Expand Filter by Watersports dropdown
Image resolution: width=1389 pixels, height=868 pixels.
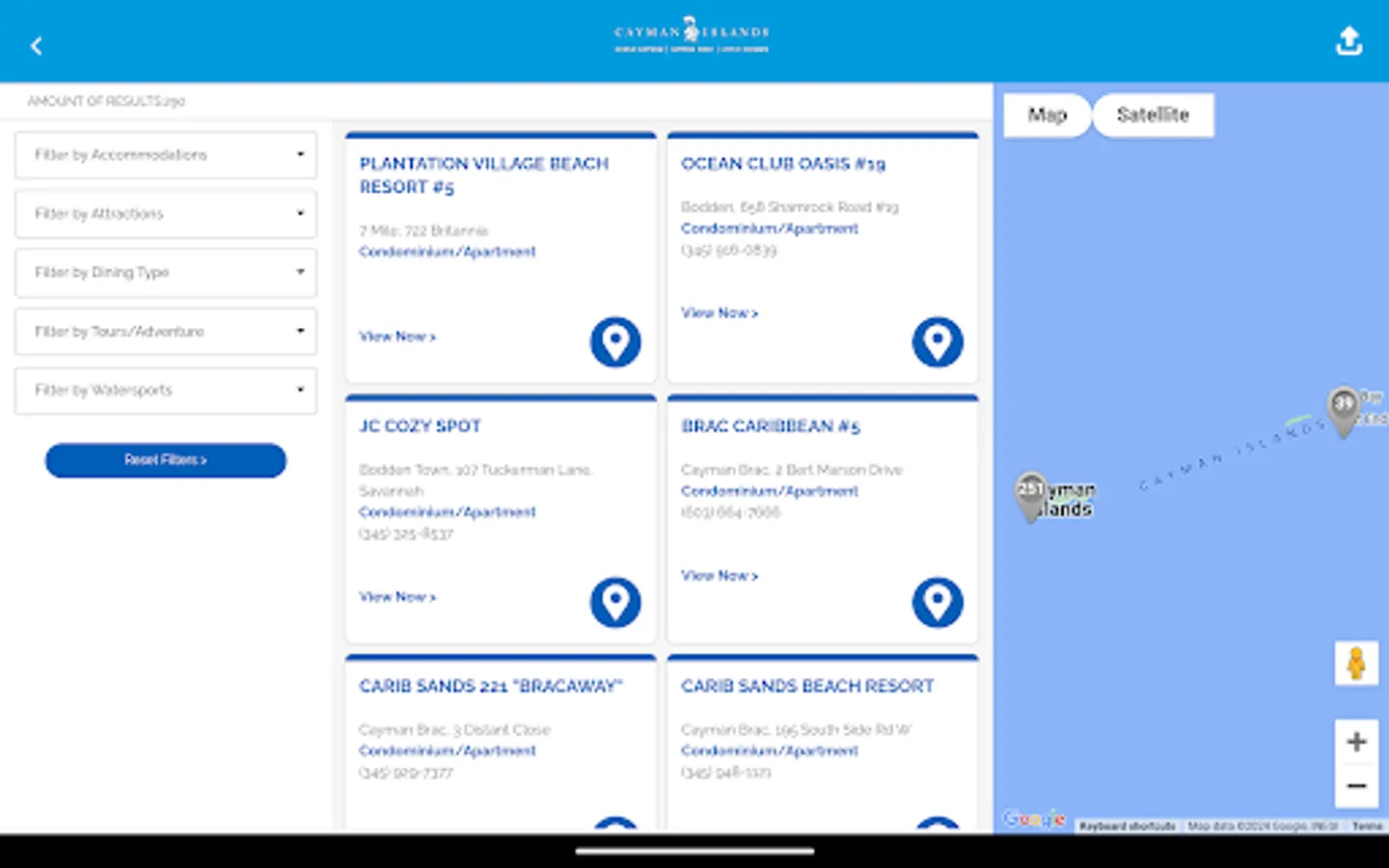pos(166,391)
